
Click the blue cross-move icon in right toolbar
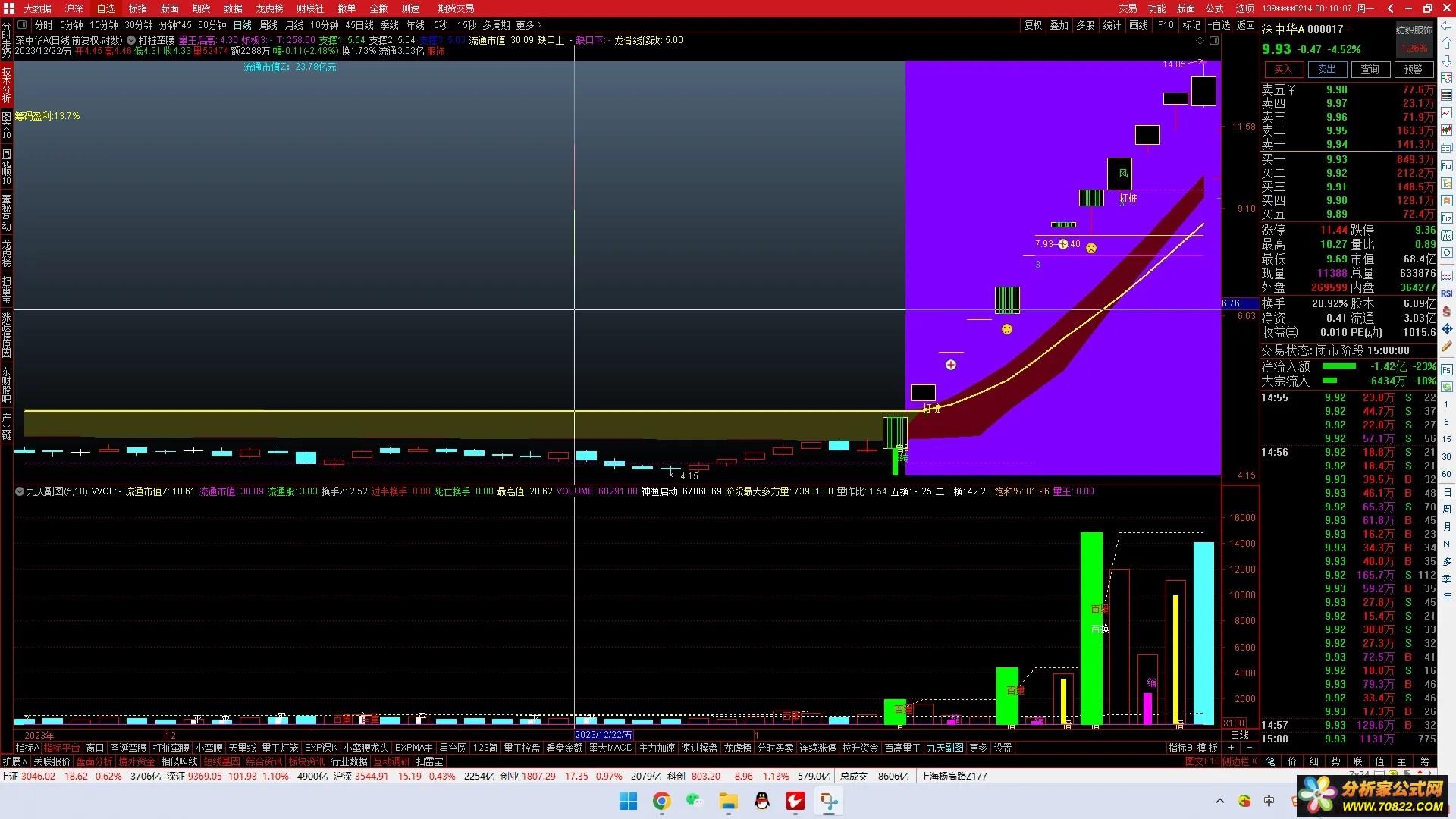(1447, 328)
